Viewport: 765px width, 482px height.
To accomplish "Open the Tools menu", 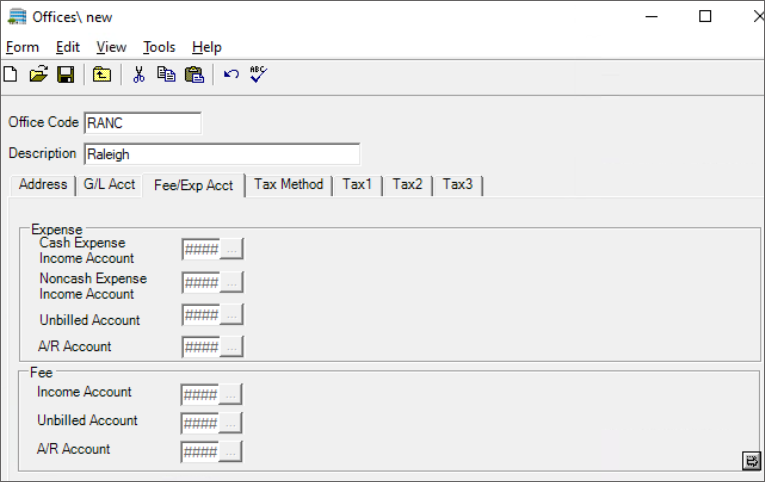I will pos(159,47).
